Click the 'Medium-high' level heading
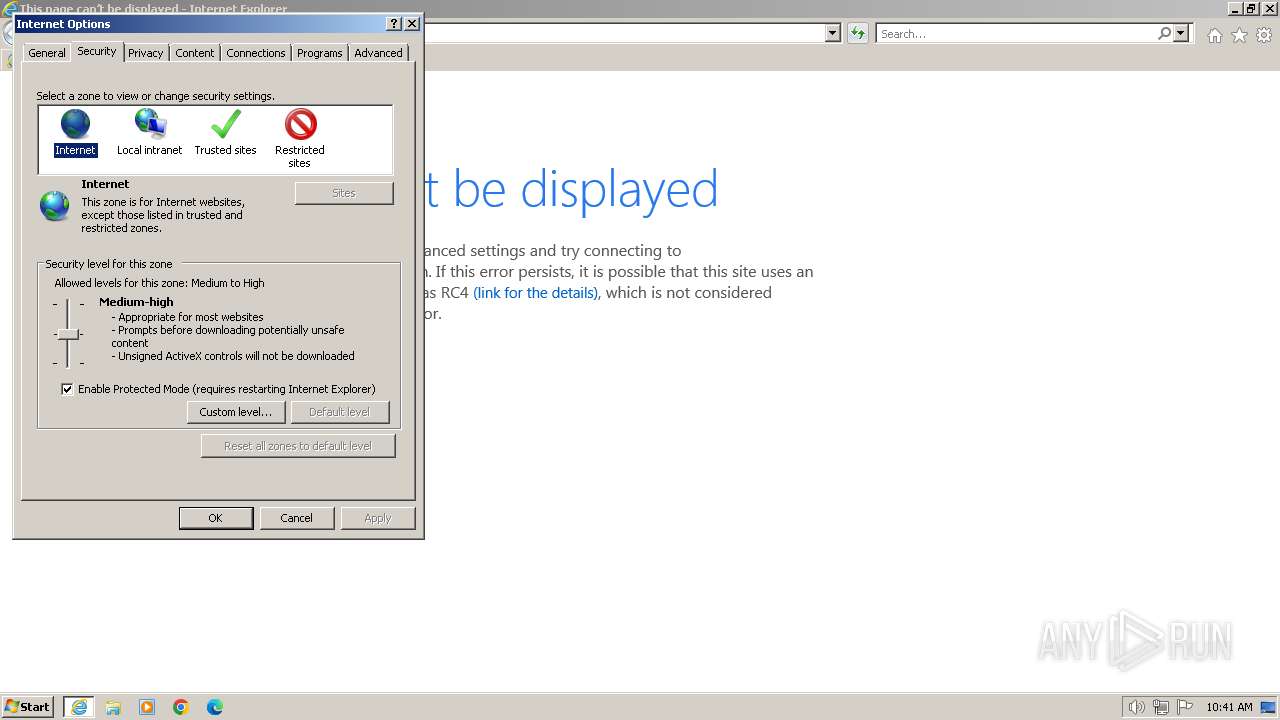 pyautogui.click(x=136, y=302)
